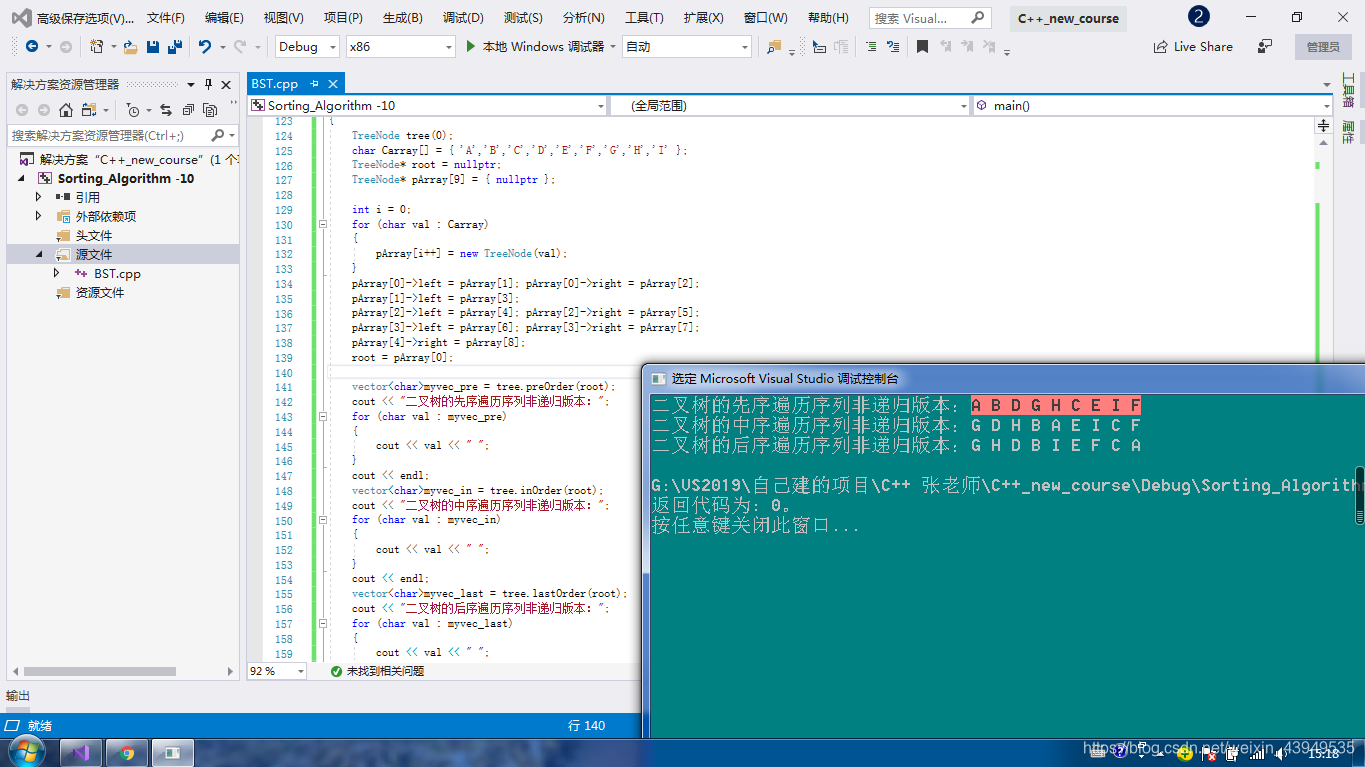Click Pending Changes Filter clock icon
This screenshot has height=767, width=1365.
(133, 110)
